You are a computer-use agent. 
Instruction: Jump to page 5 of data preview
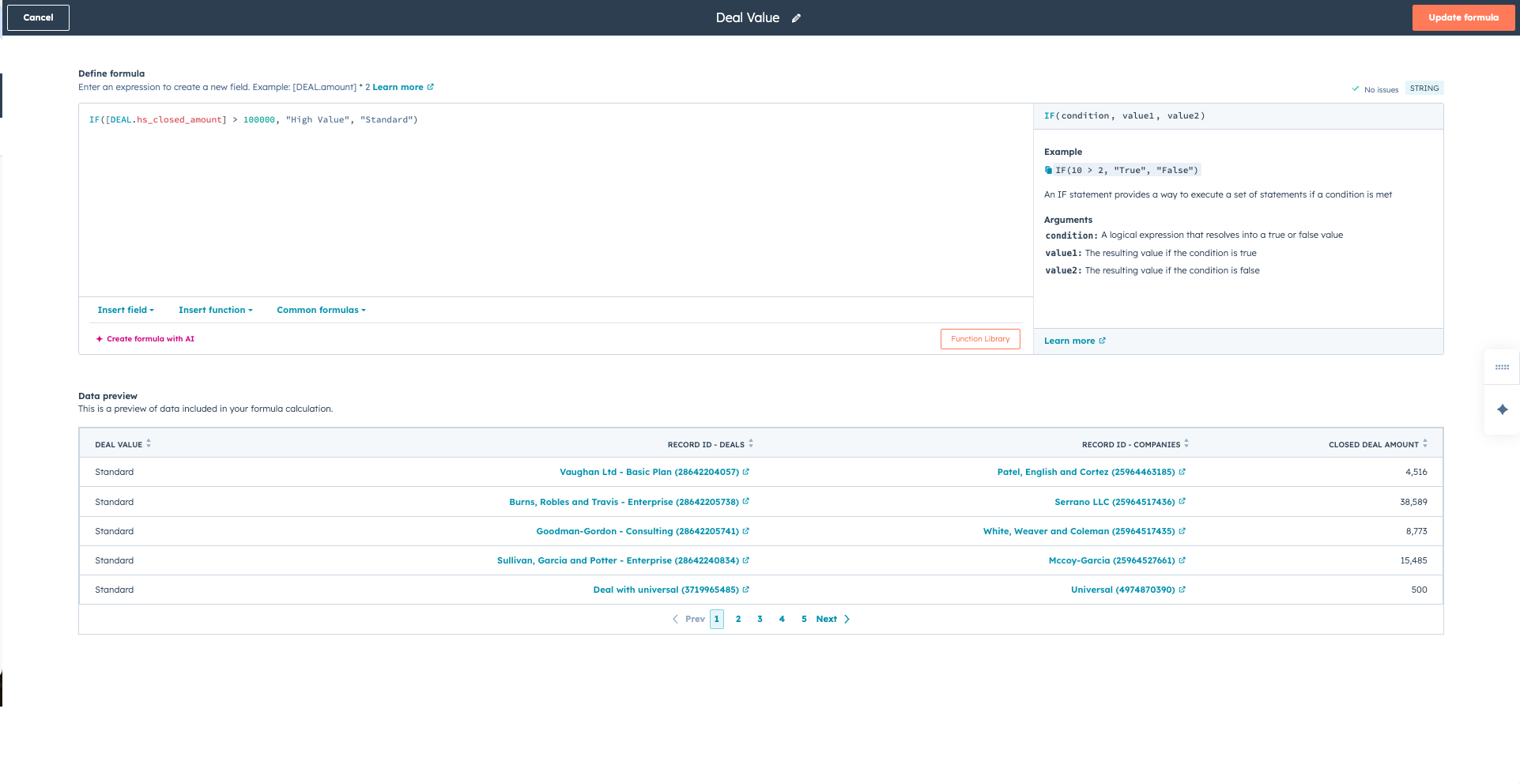(x=804, y=619)
